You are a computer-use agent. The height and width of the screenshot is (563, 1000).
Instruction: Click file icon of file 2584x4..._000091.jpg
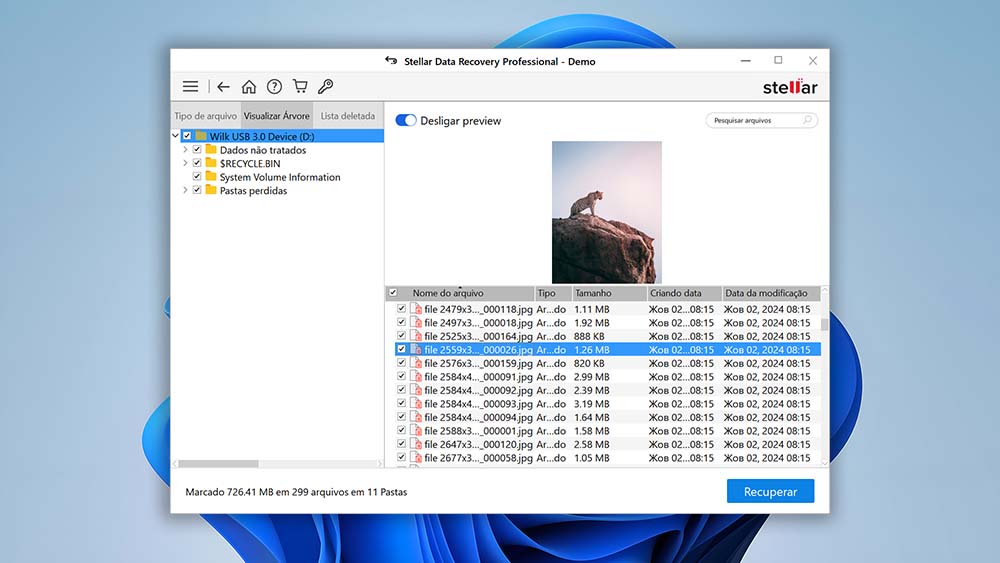click(416, 377)
